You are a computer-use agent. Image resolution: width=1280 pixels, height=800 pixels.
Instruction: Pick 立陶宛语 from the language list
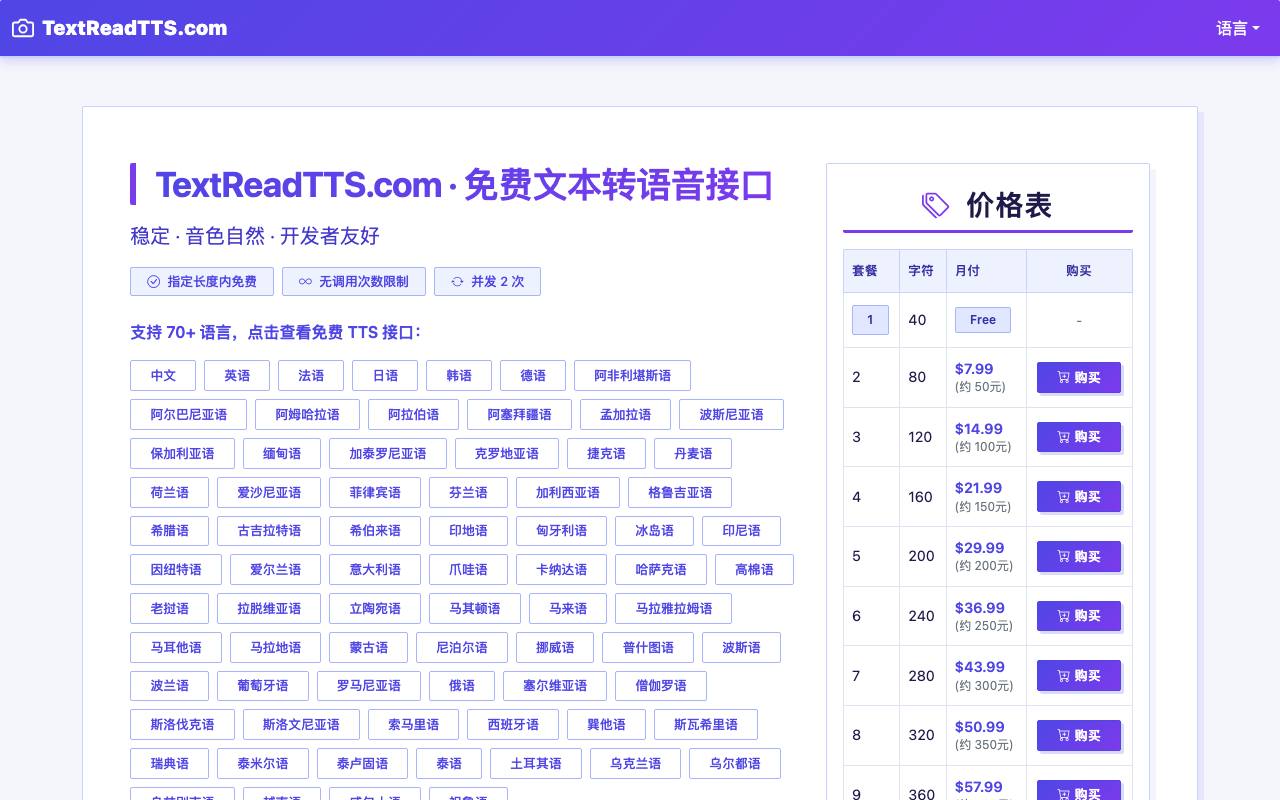(375, 609)
